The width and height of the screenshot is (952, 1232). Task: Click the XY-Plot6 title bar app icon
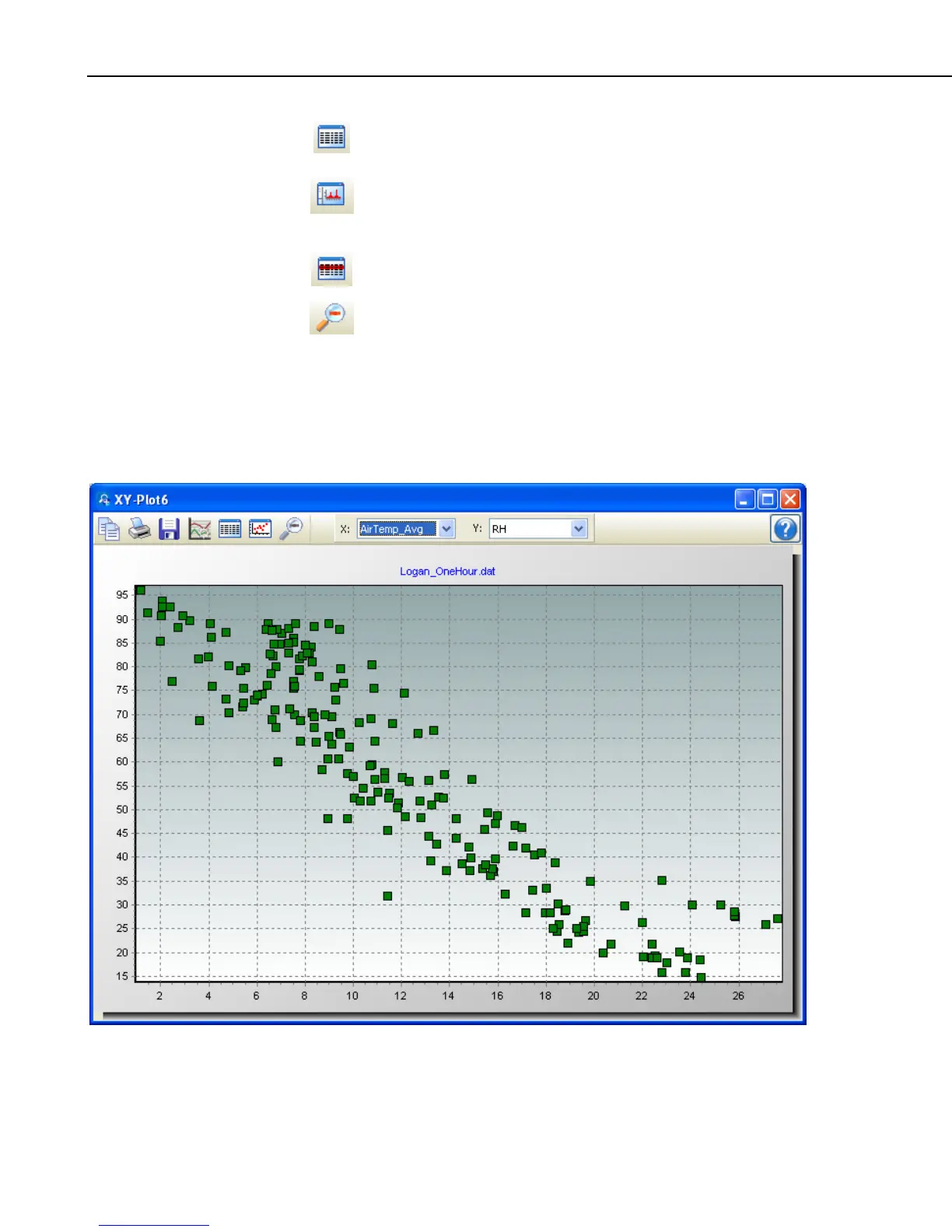104,499
